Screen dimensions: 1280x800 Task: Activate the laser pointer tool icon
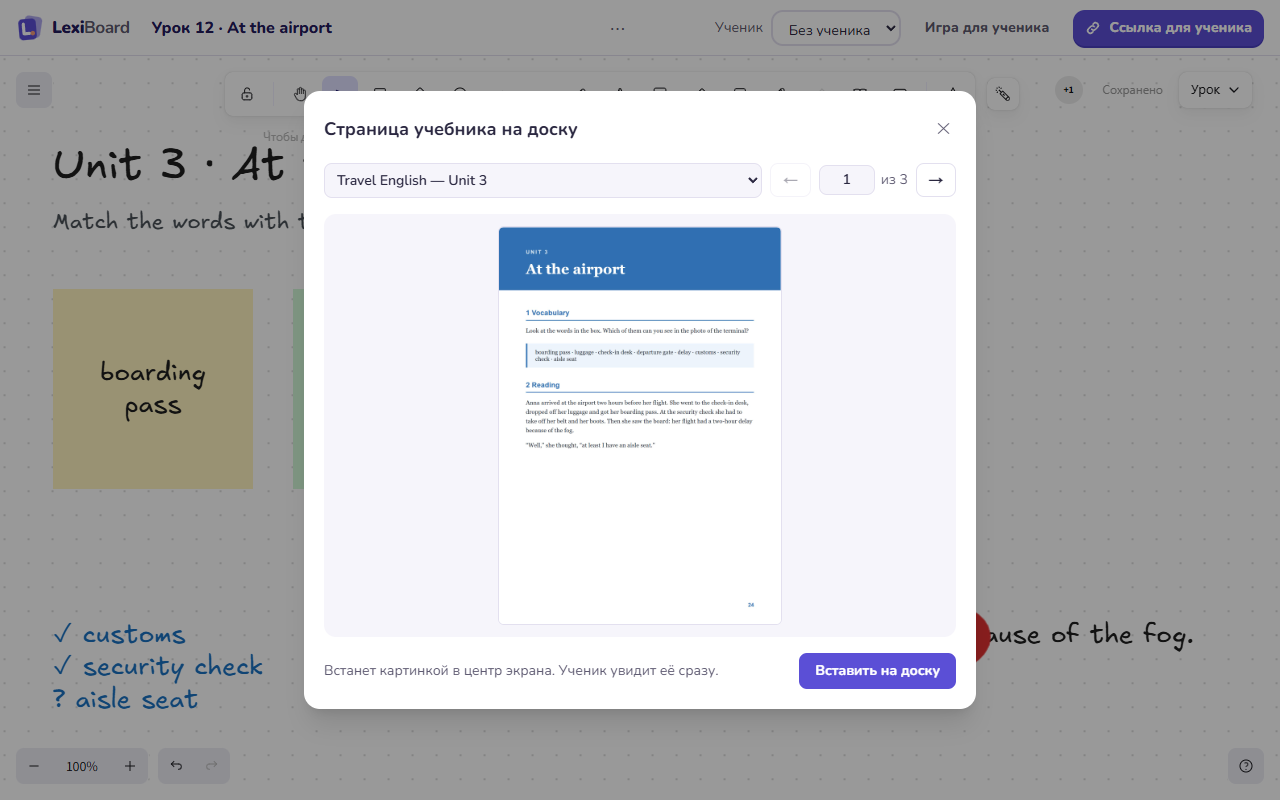click(1003, 94)
